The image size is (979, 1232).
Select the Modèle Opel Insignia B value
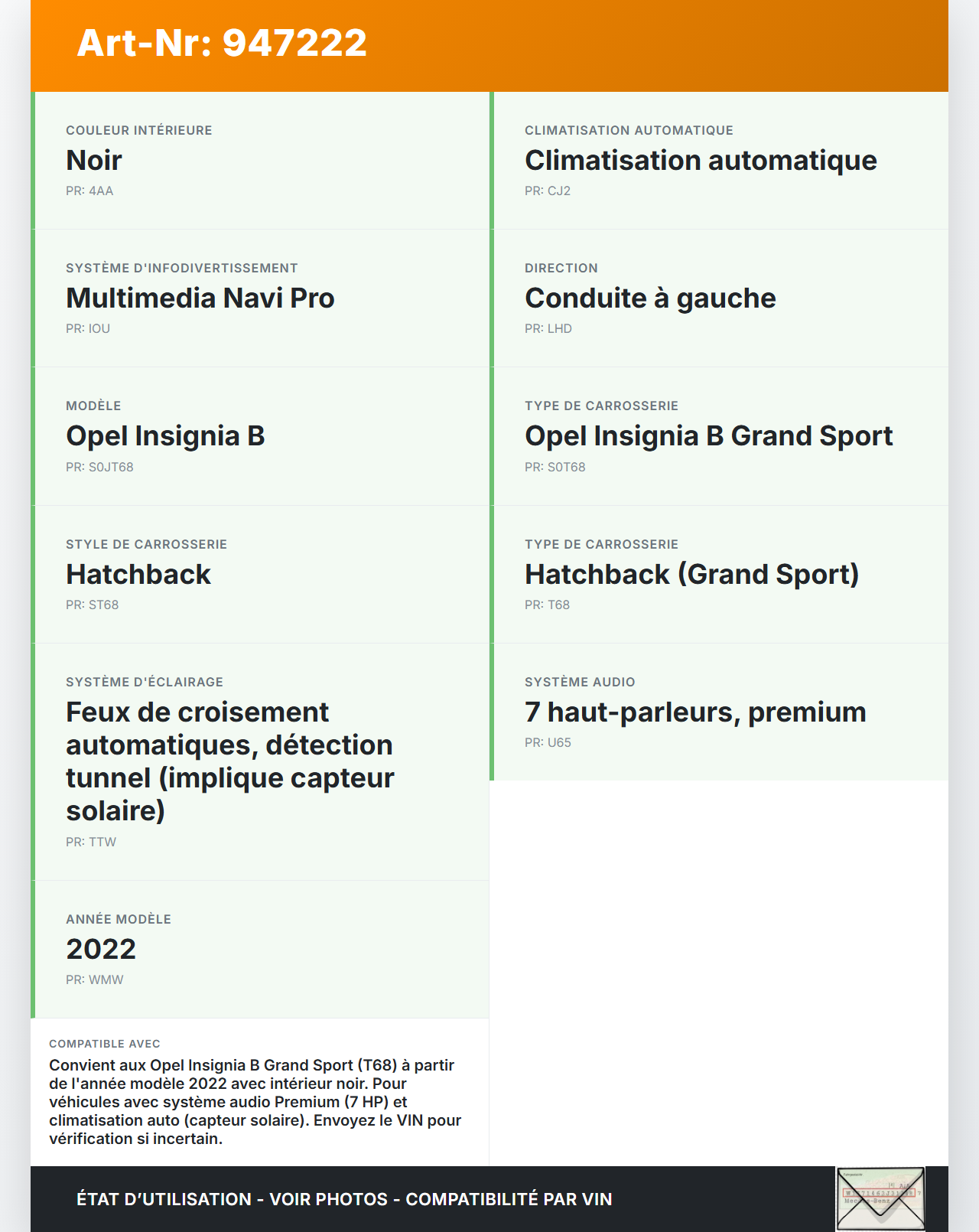pos(165,436)
